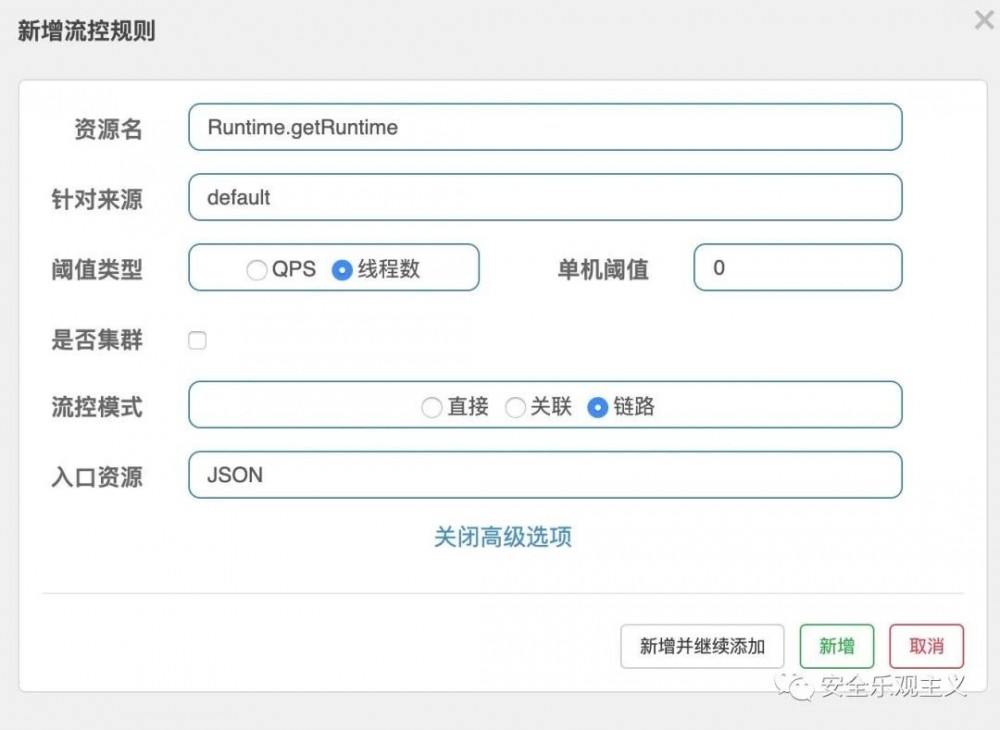
Task: Click the 单机阈值 number field
Action: (797, 268)
